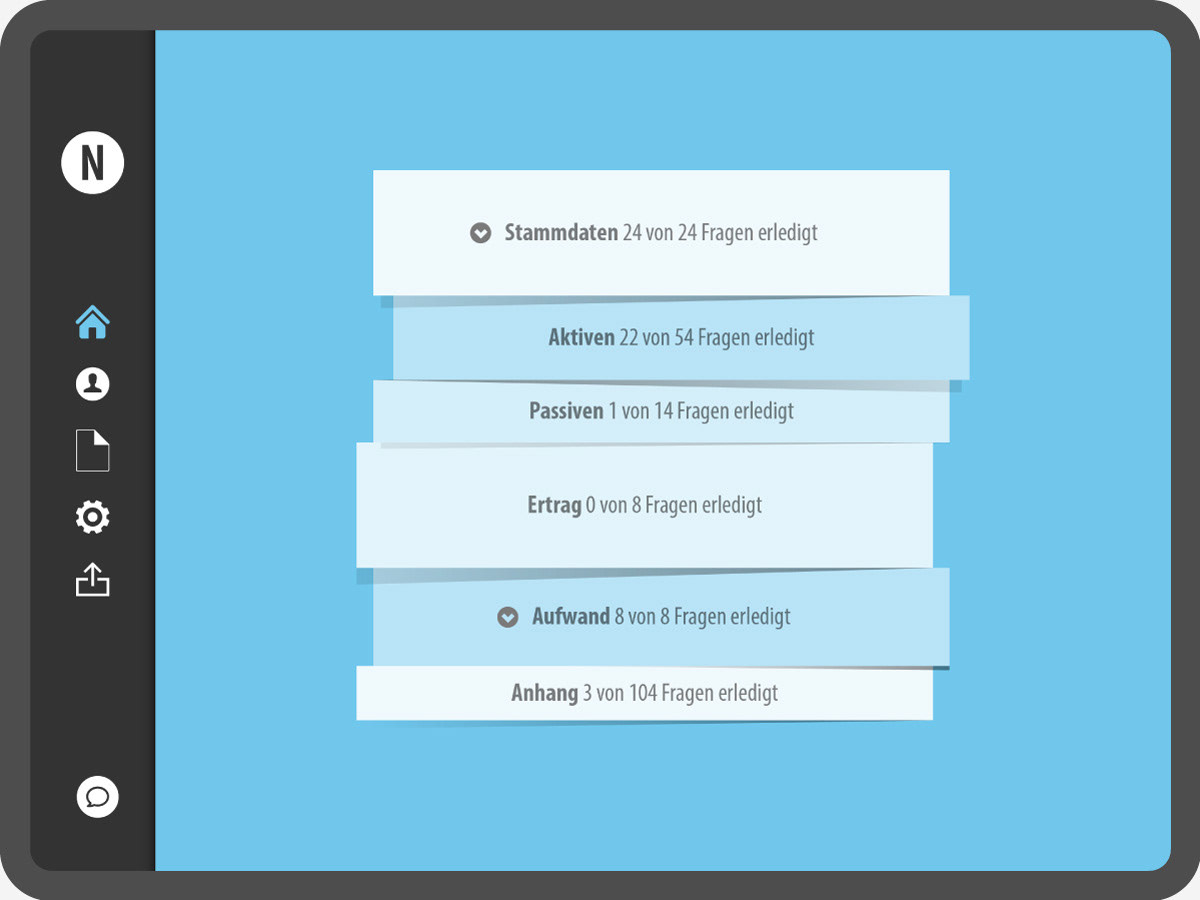Click the "3 von 104 Fragen erledigt" progress text
The height and width of the screenshot is (900, 1200).
click(680, 693)
